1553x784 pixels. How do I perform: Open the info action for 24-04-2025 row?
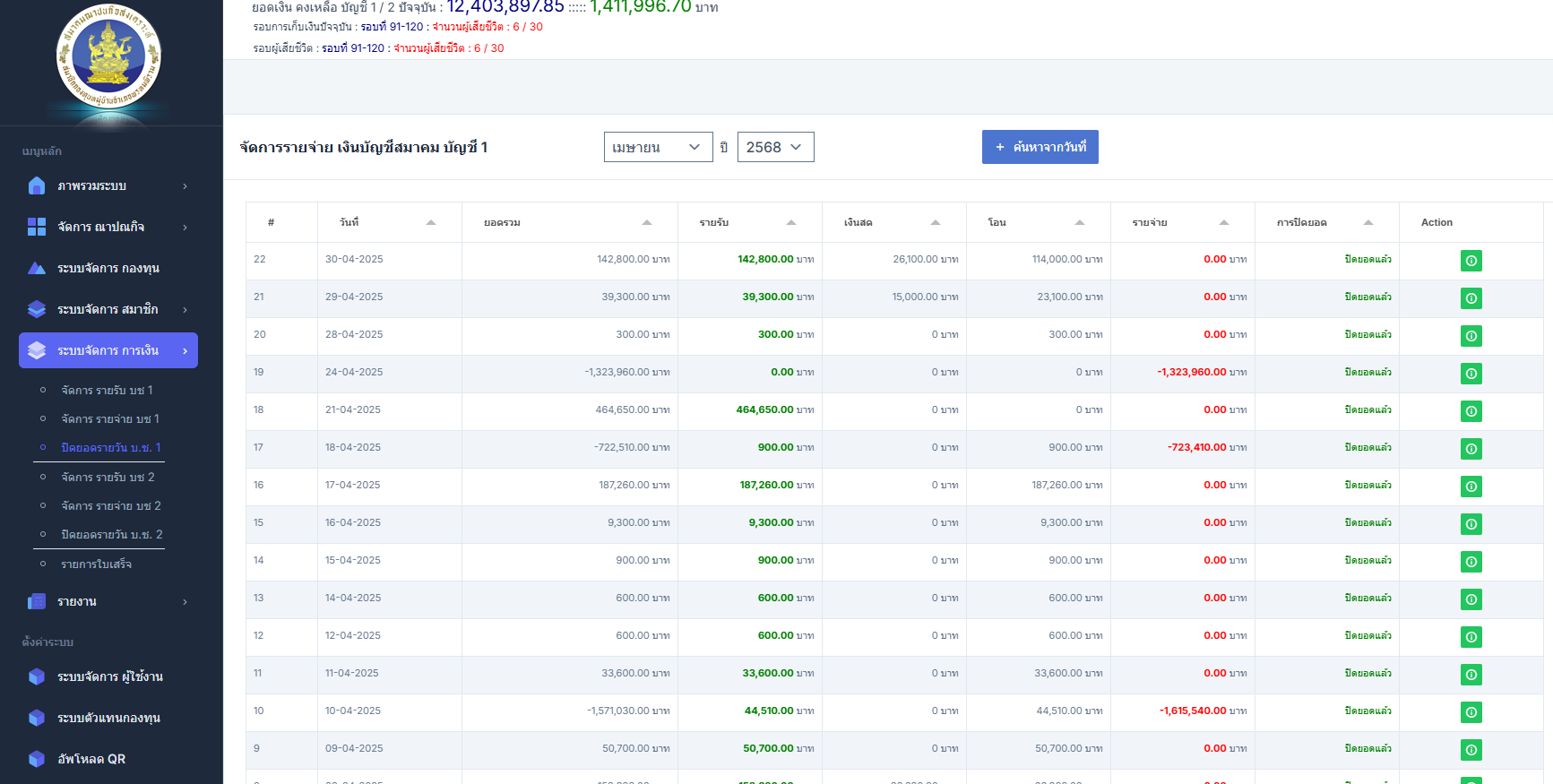[1471, 374]
